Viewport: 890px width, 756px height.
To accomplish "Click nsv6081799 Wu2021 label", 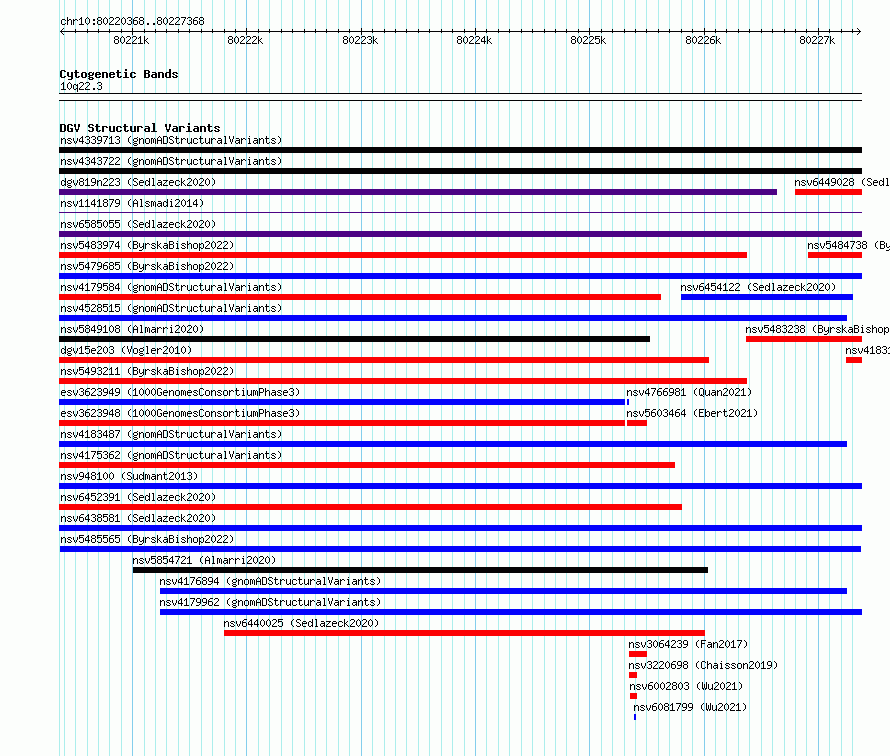I will click(x=690, y=707).
